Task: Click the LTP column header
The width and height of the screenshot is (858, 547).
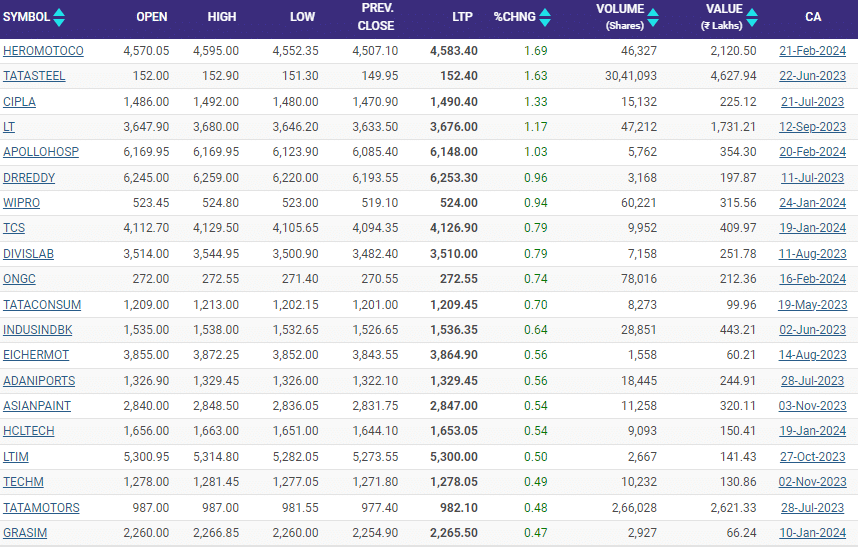Action: tap(461, 17)
